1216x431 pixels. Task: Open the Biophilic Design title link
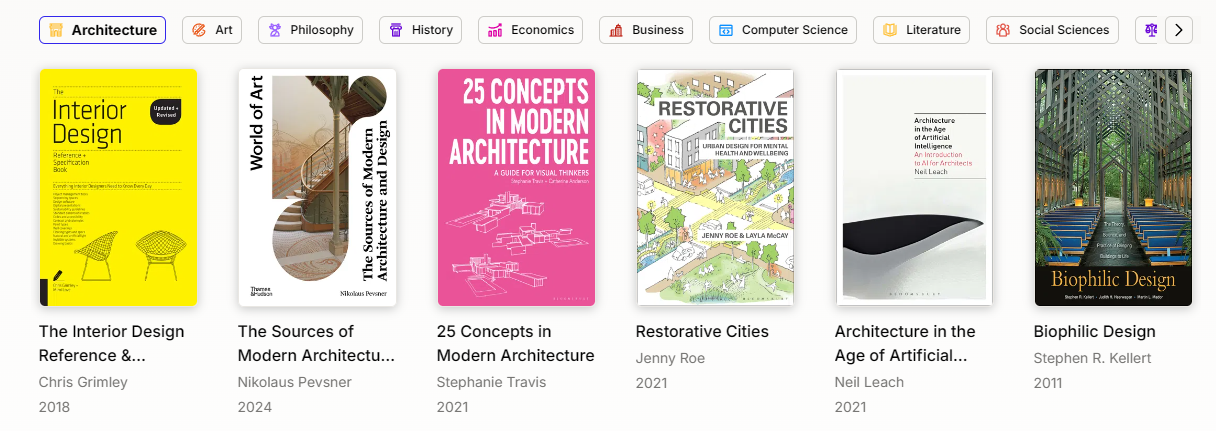pyautogui.click(x=1094, y=331)
